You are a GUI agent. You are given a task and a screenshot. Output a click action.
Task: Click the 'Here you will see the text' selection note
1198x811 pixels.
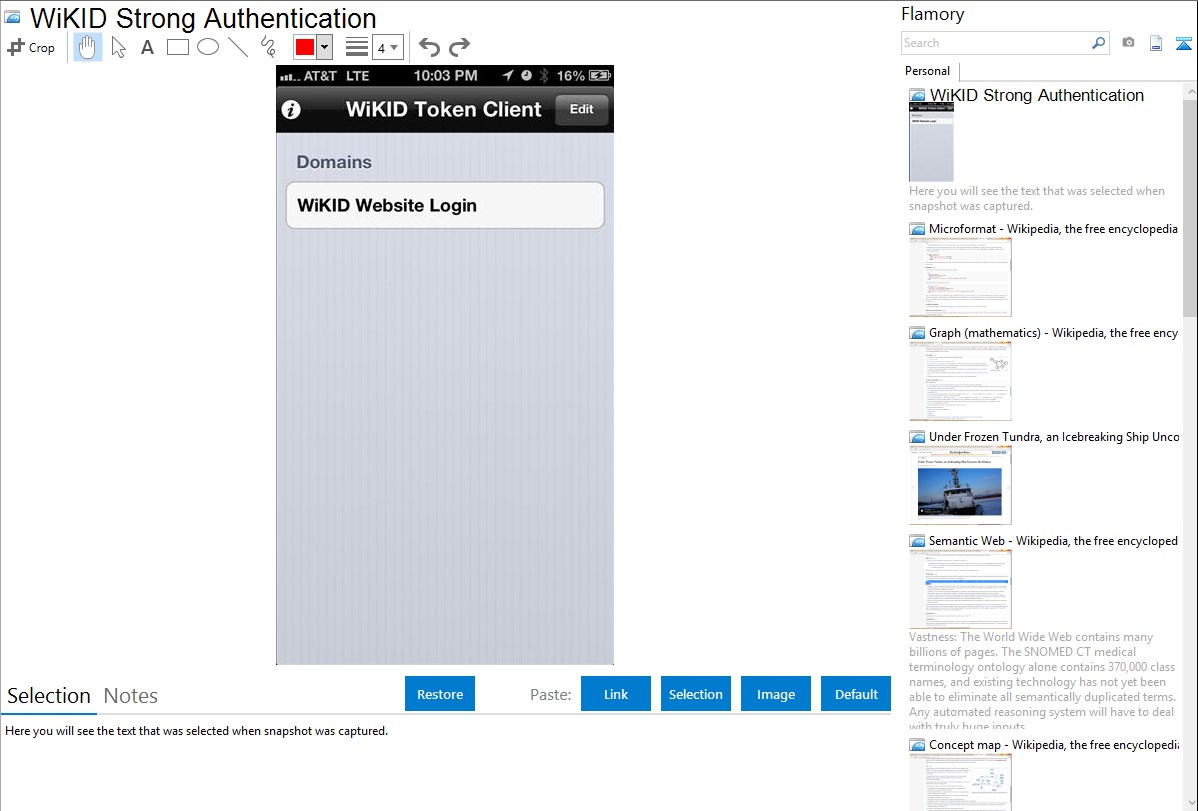(x=196, y=731)
